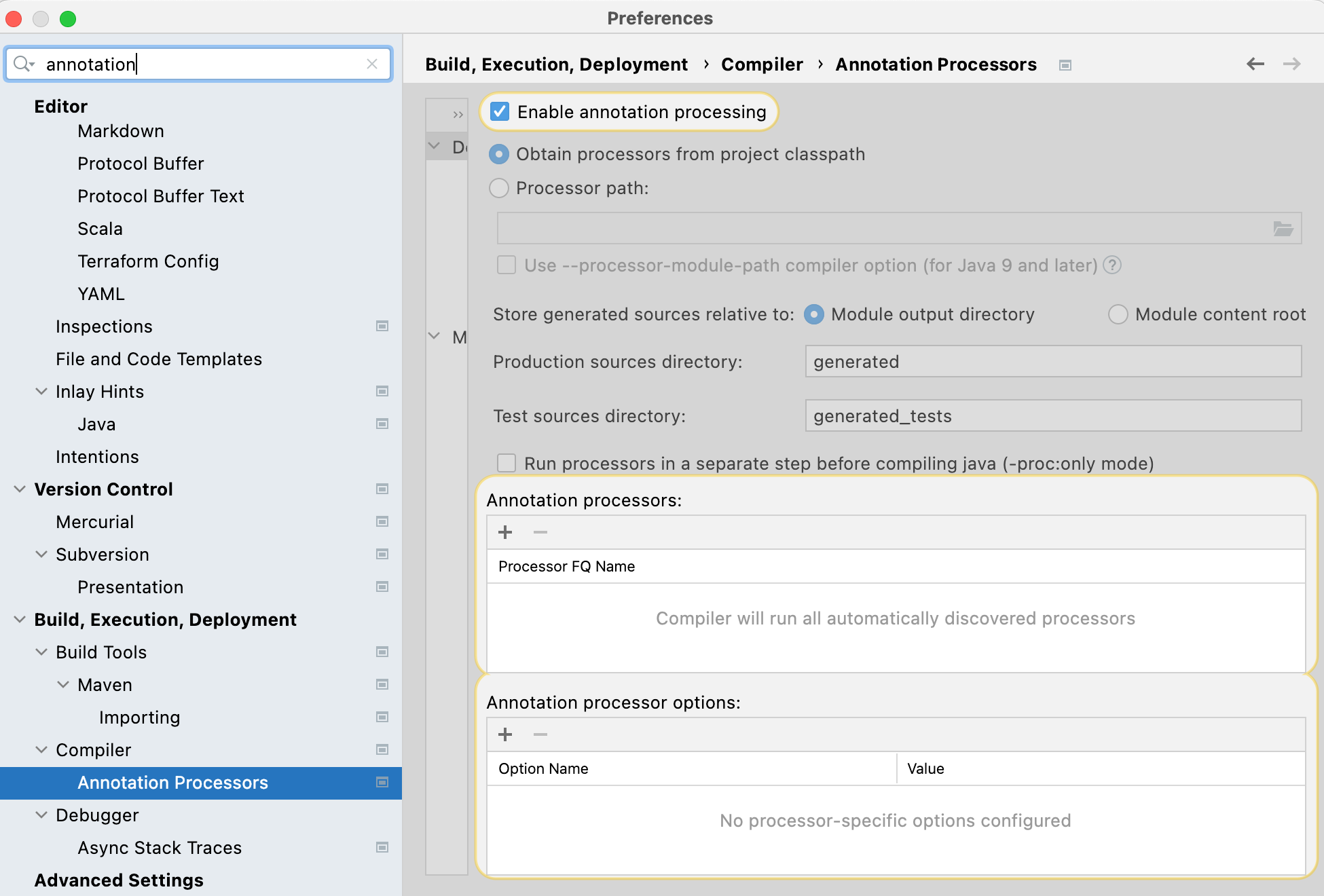Collapse the Version Control section

20,489
